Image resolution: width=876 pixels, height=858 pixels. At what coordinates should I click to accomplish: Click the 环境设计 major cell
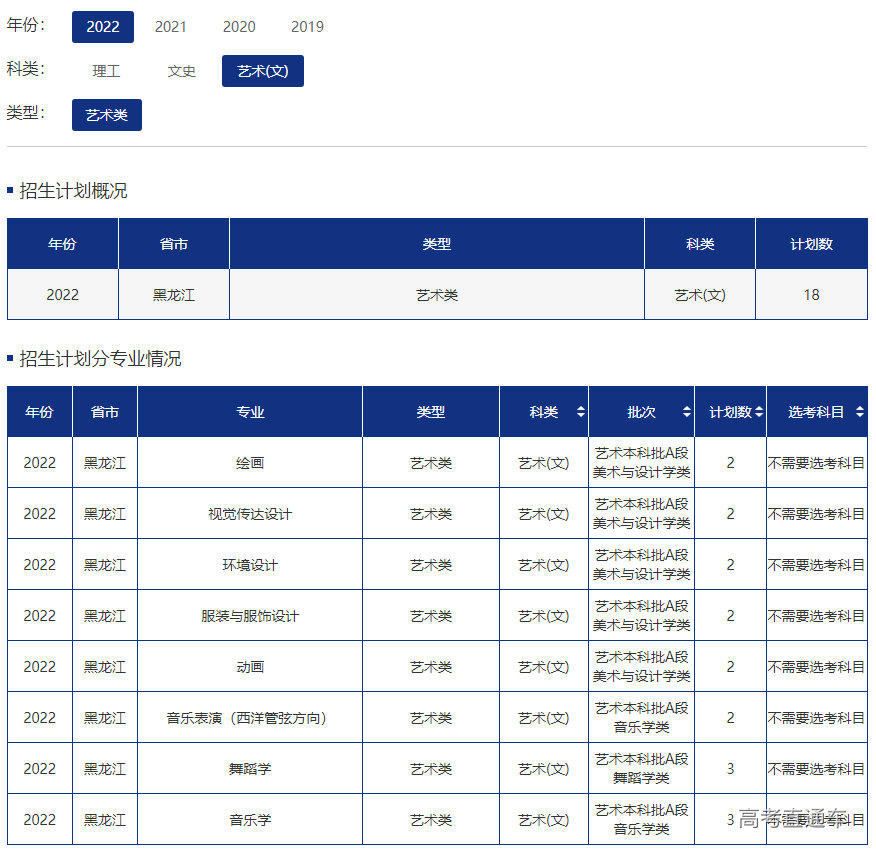tap(250, 565)
